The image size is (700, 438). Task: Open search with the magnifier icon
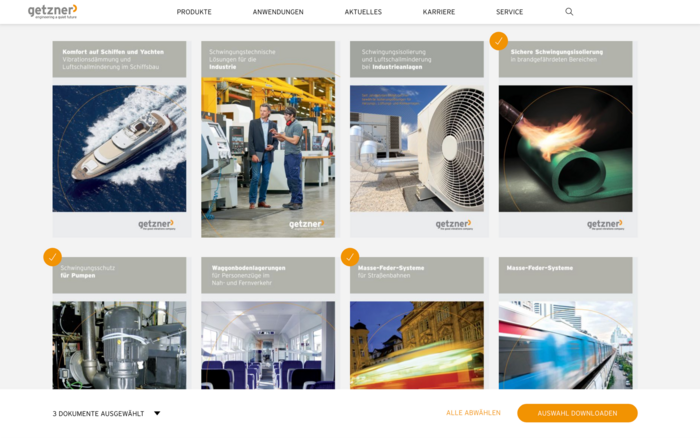[x=569, y=12]
